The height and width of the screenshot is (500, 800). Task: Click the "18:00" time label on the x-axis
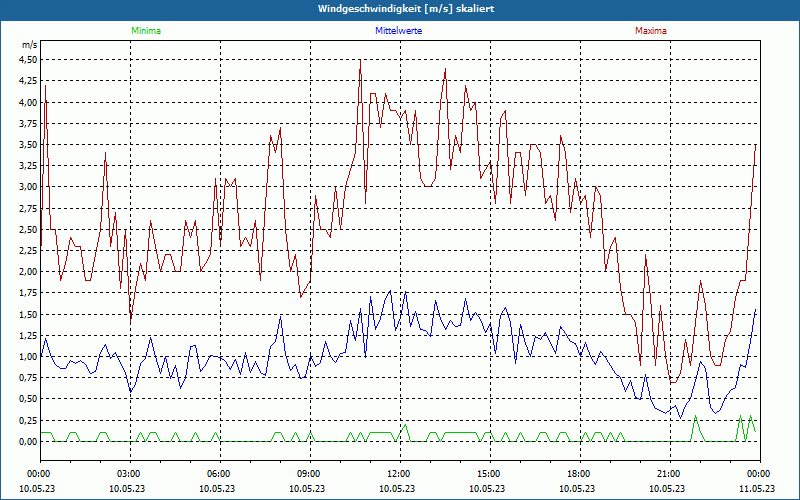pos(580,474)
